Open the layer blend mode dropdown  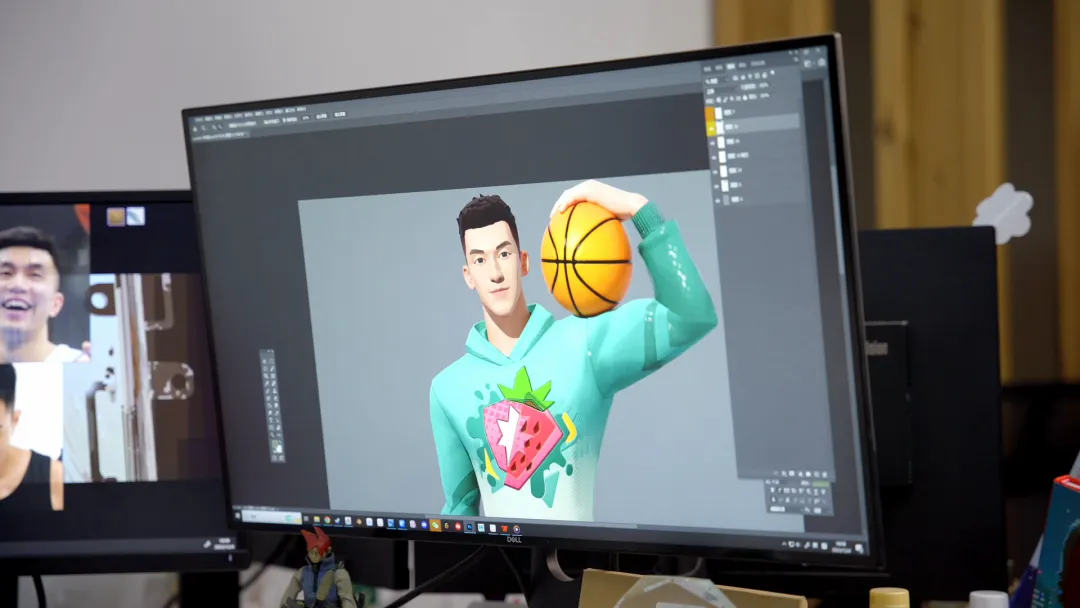(x=721, y=92)
